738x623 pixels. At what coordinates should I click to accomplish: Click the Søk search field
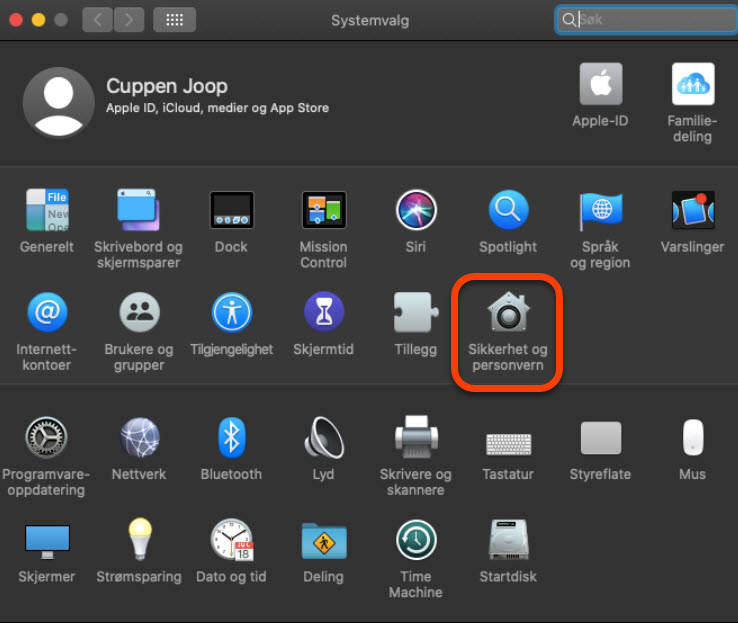pyautogui.click(x=650, y=20)
